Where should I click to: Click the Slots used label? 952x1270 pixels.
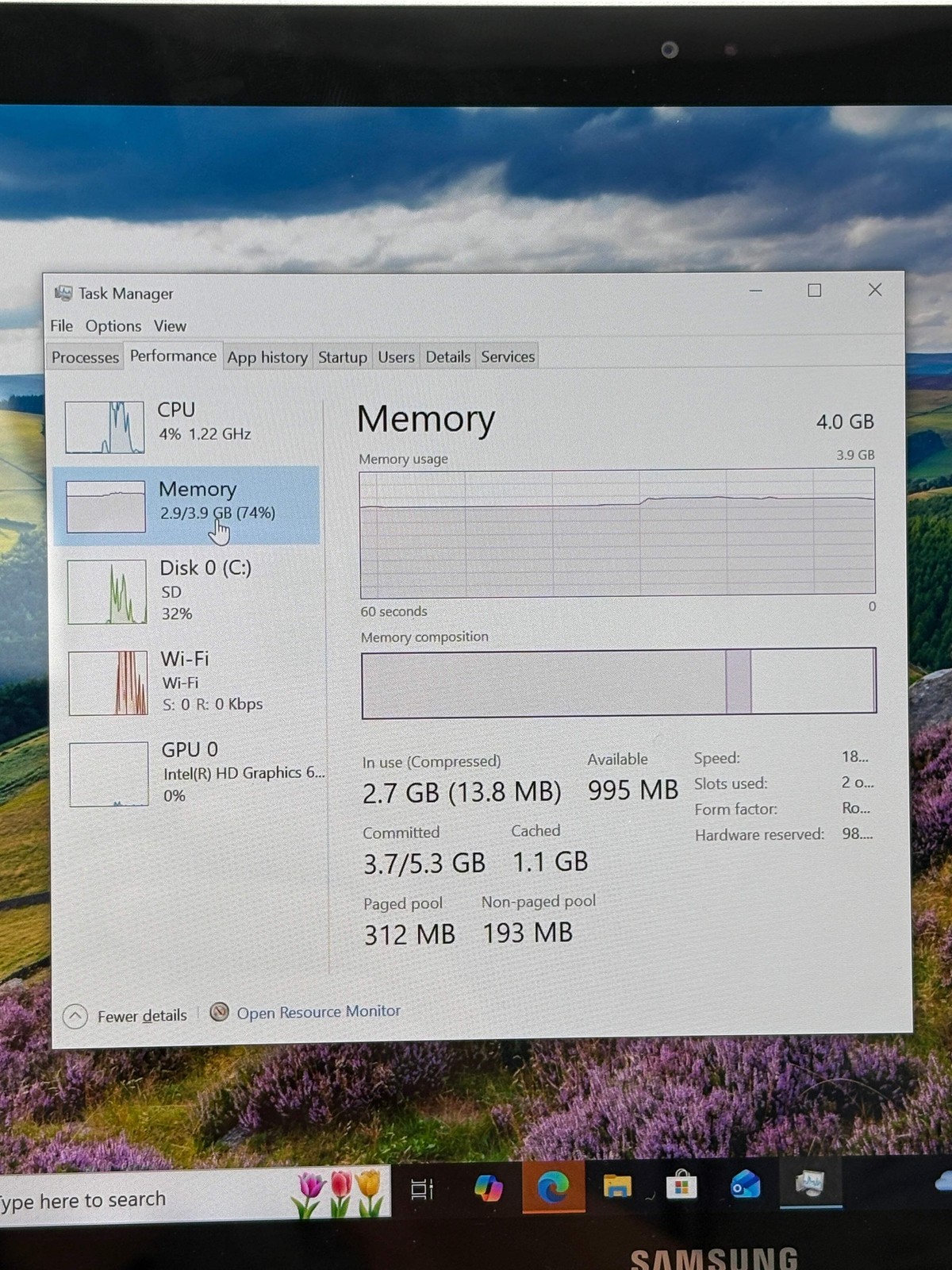731,783
